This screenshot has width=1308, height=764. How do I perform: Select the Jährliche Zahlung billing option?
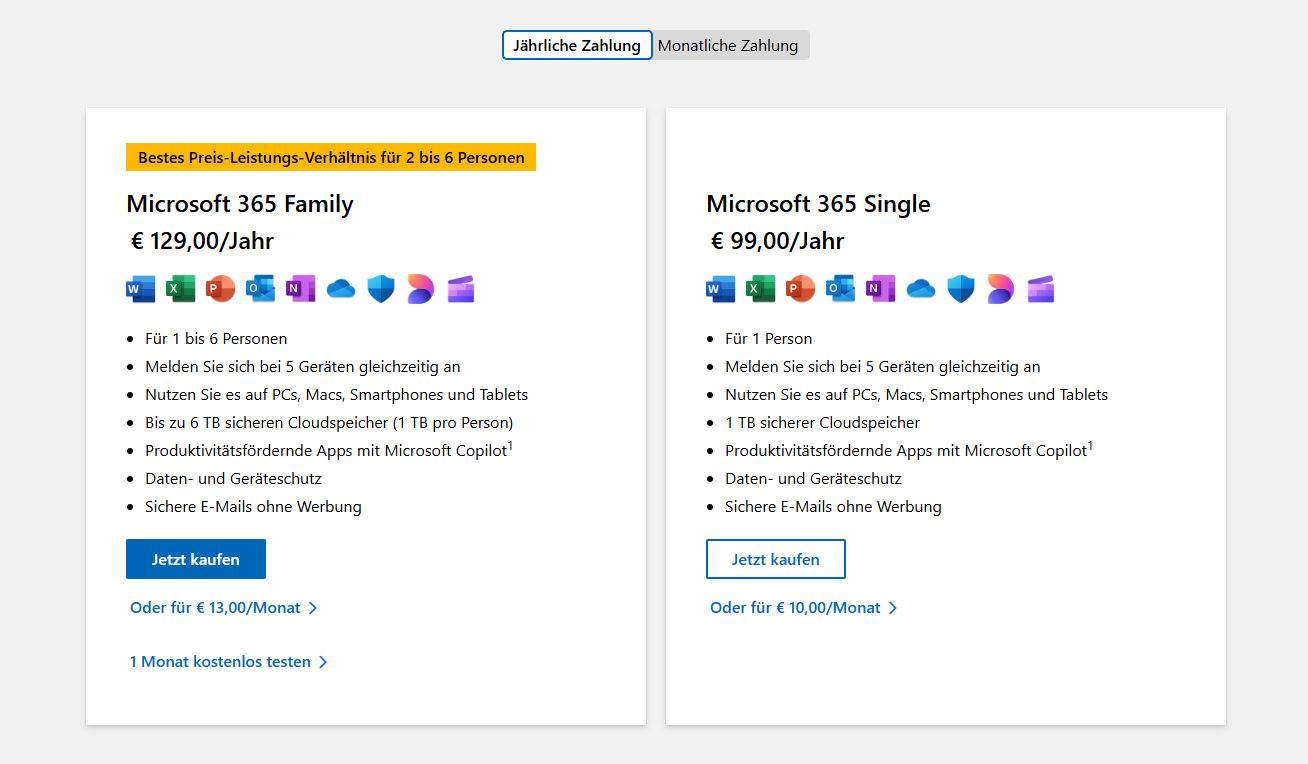[577, 45]
